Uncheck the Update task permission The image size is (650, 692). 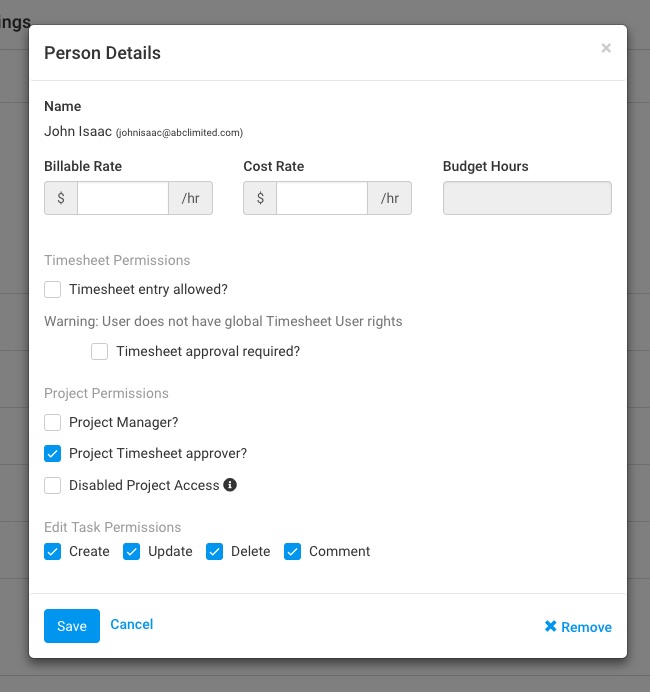[132, 552]
